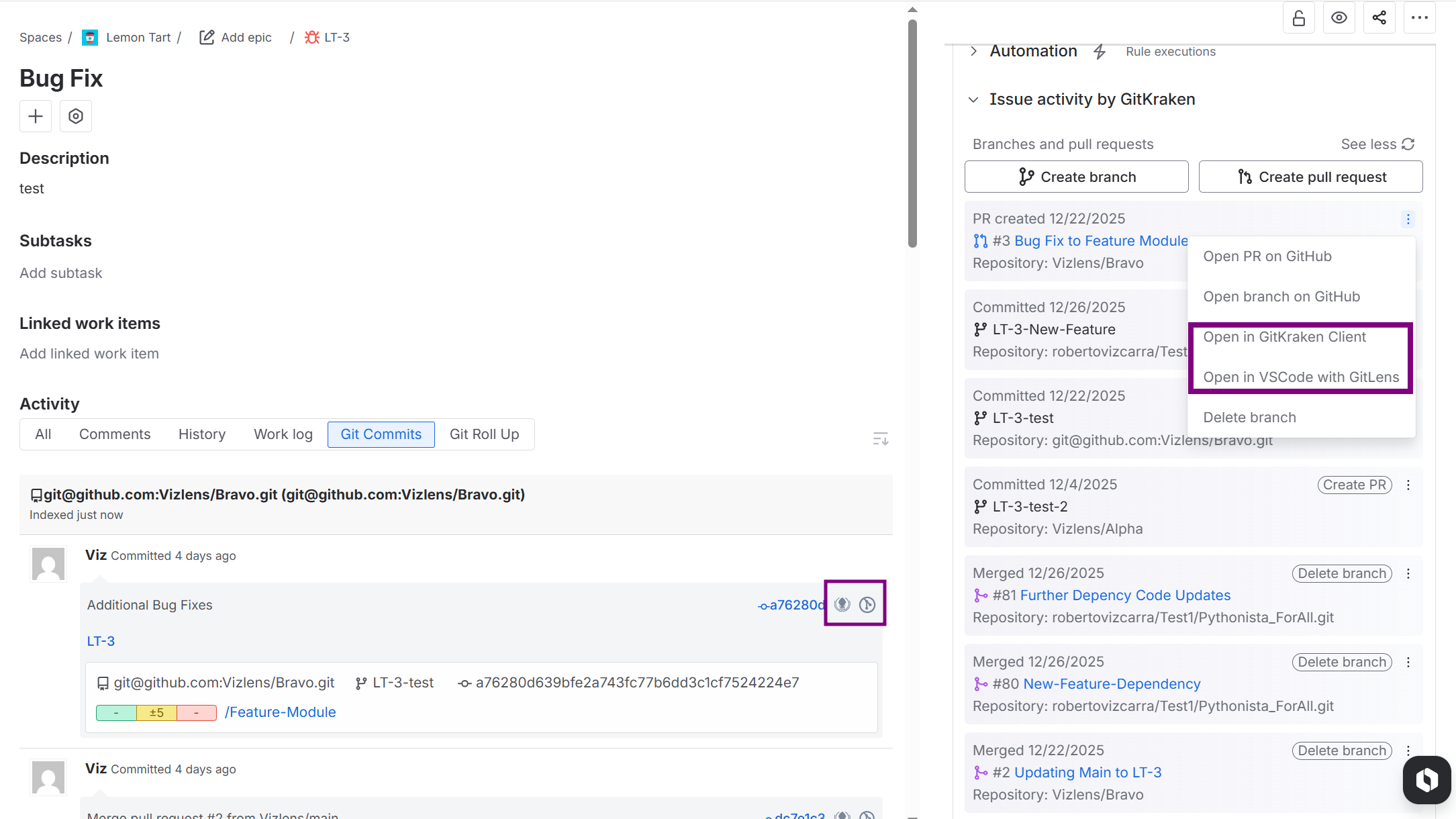Toggle the watch eye icon

1339,18
